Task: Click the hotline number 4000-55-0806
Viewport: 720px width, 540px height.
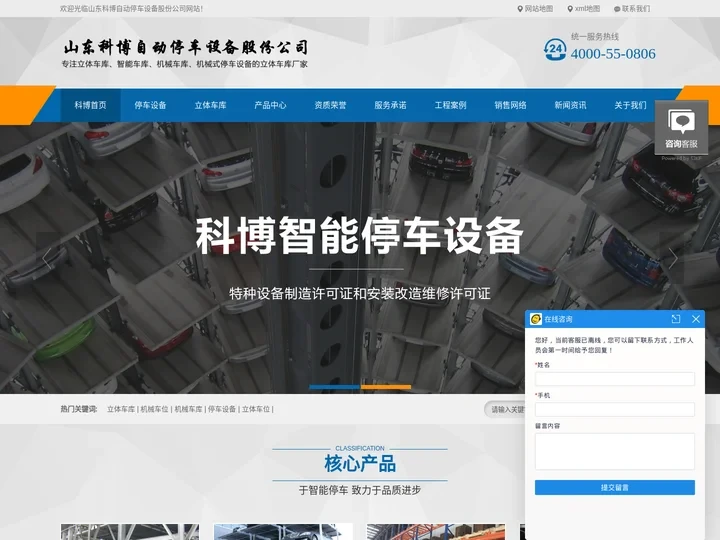Action: click(613, 54)
